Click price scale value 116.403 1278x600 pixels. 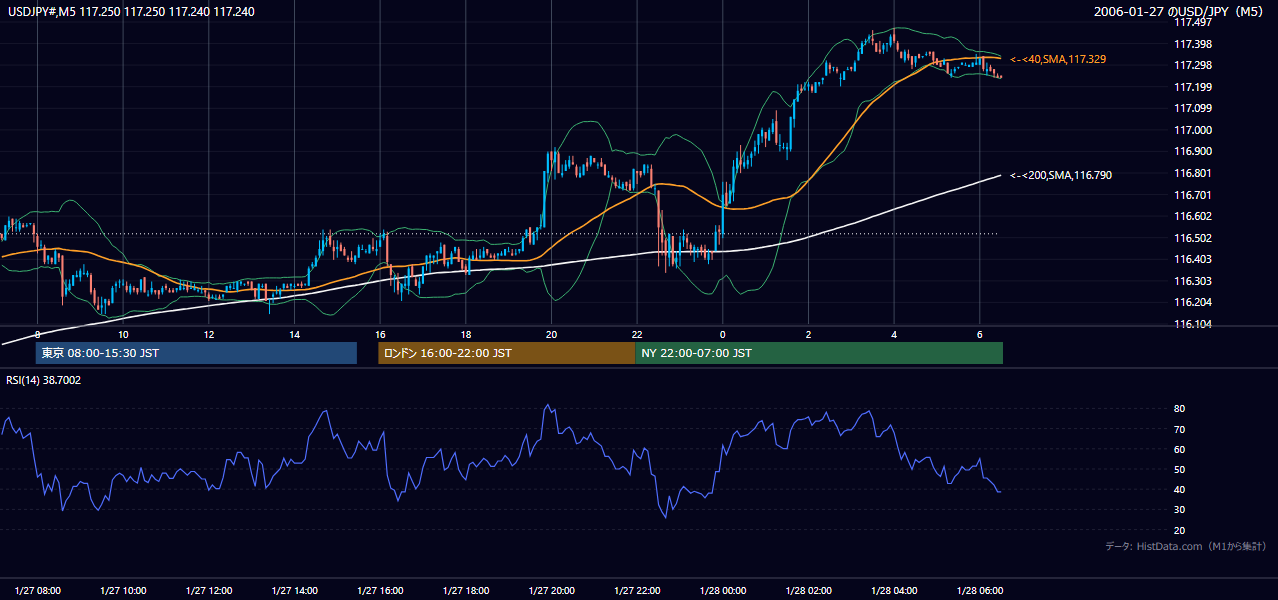1193,259
